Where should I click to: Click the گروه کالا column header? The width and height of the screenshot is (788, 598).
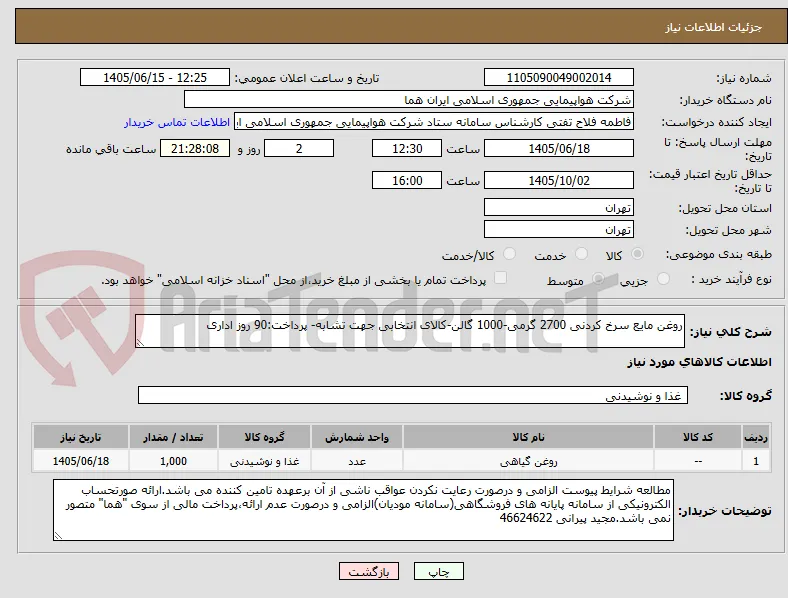pos(264,437)
